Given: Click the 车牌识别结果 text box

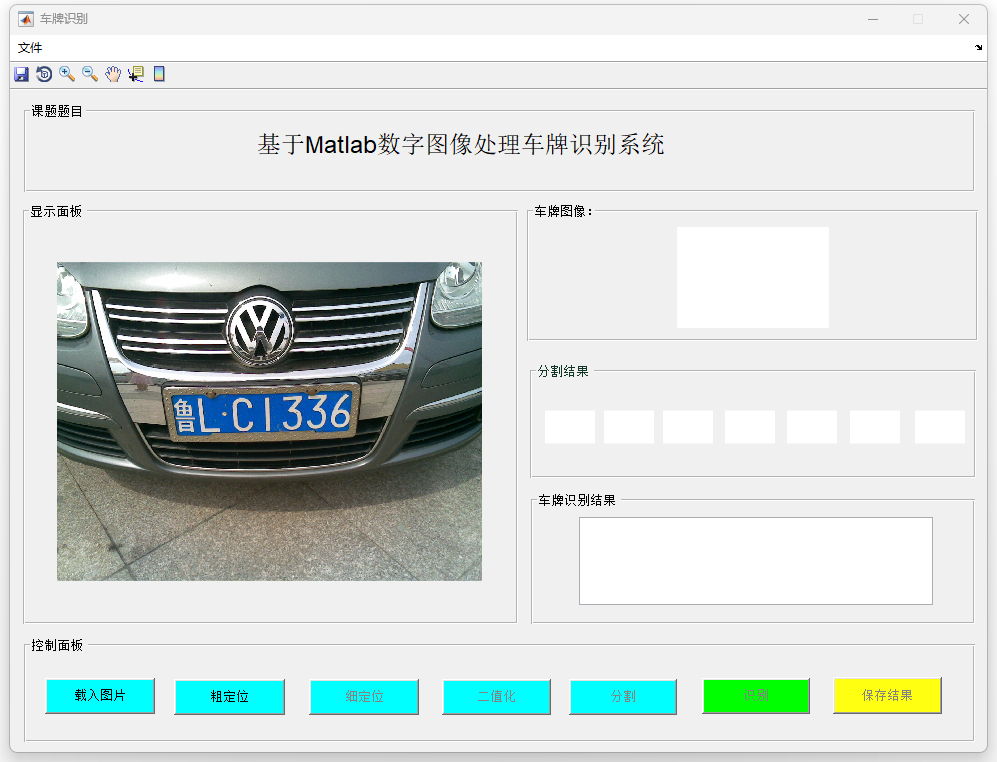Looking at the screenshot, I should click(755, 561).
